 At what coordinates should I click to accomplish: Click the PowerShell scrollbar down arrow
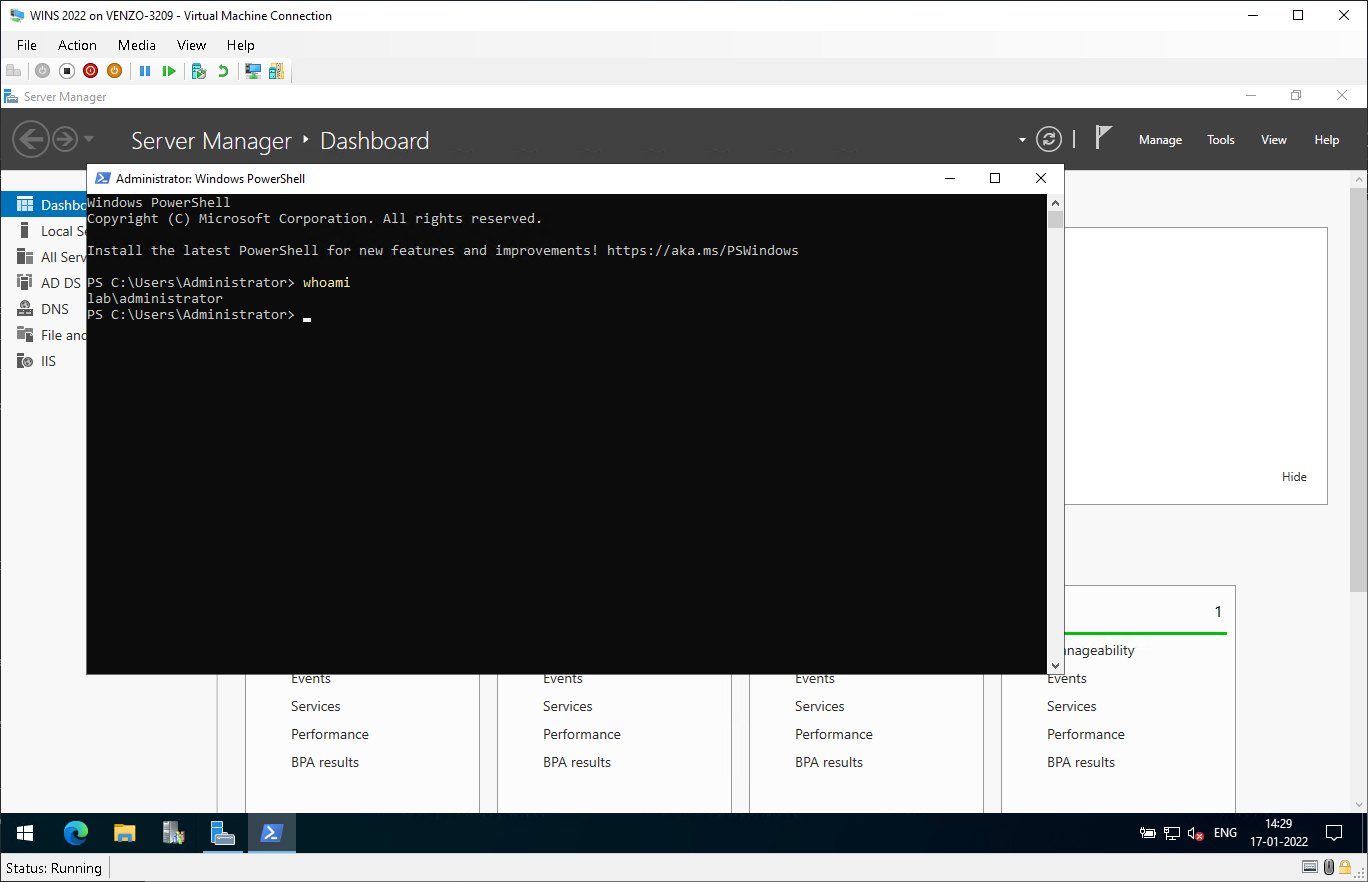(1055, 665)
